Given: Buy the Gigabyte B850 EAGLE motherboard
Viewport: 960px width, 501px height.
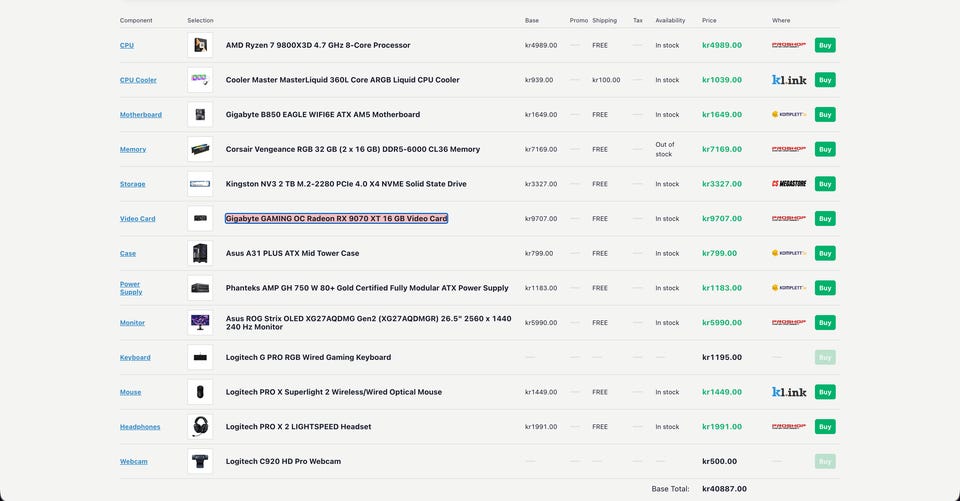Looking at the screenshot, I should point(825,115).
